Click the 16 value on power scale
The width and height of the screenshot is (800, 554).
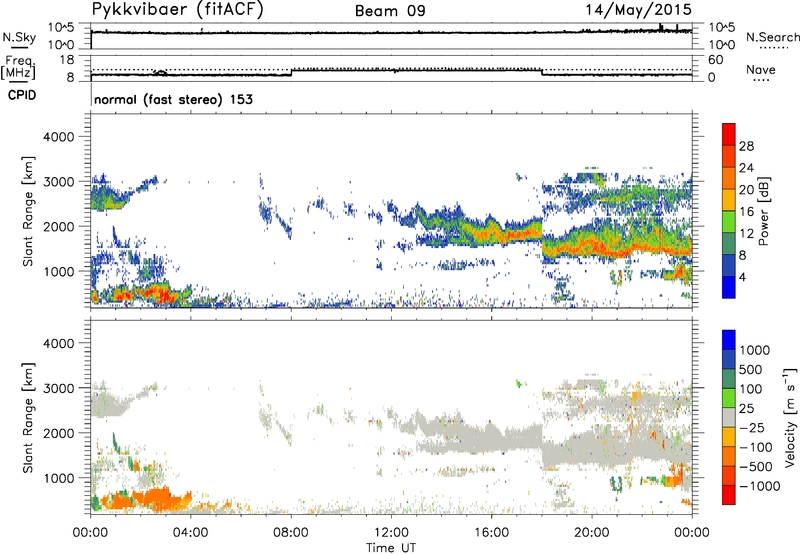746,212
